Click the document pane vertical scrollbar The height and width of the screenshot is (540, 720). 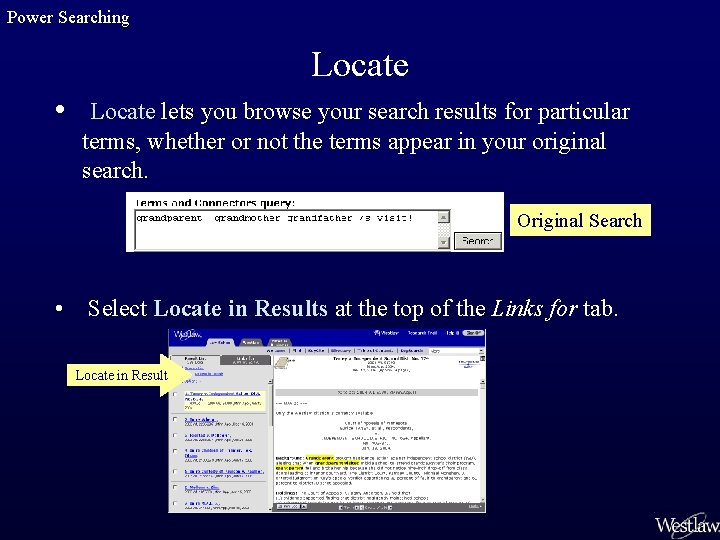point(483,441)
